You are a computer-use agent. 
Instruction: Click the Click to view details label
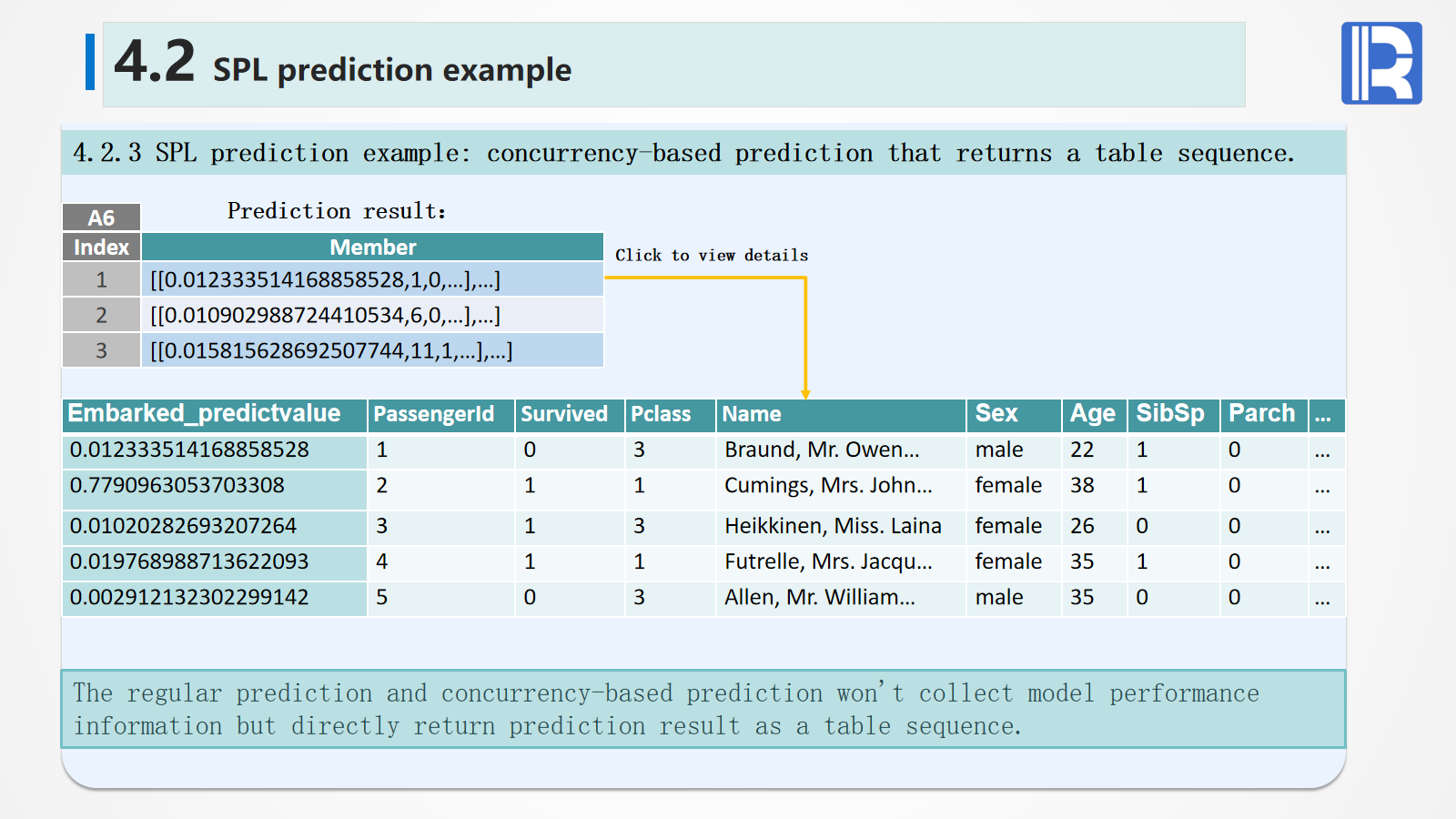(x=712, y=256)
